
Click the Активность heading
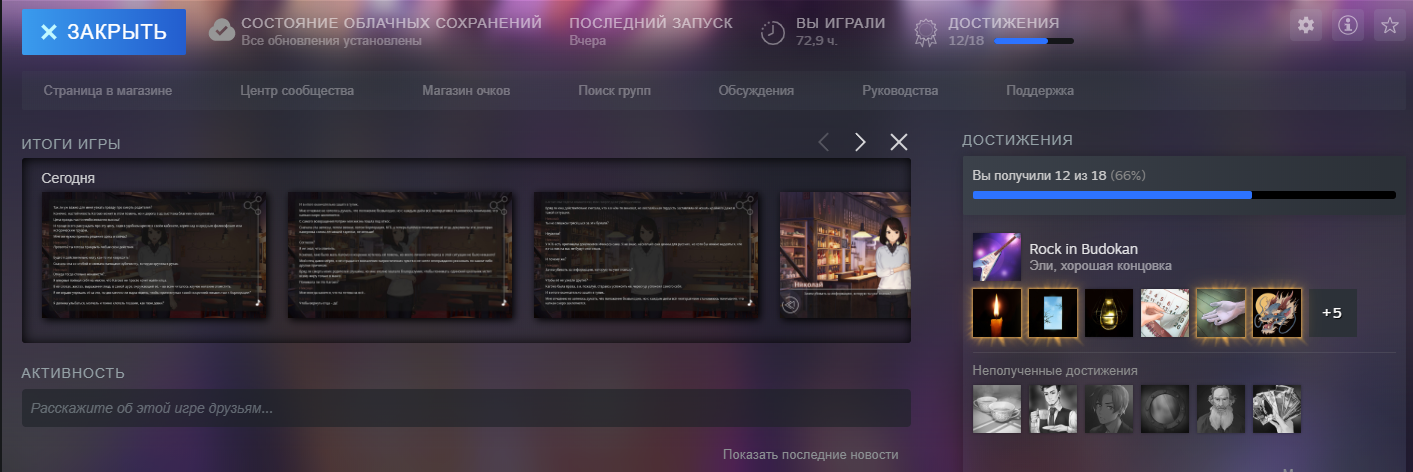point(73,373)
